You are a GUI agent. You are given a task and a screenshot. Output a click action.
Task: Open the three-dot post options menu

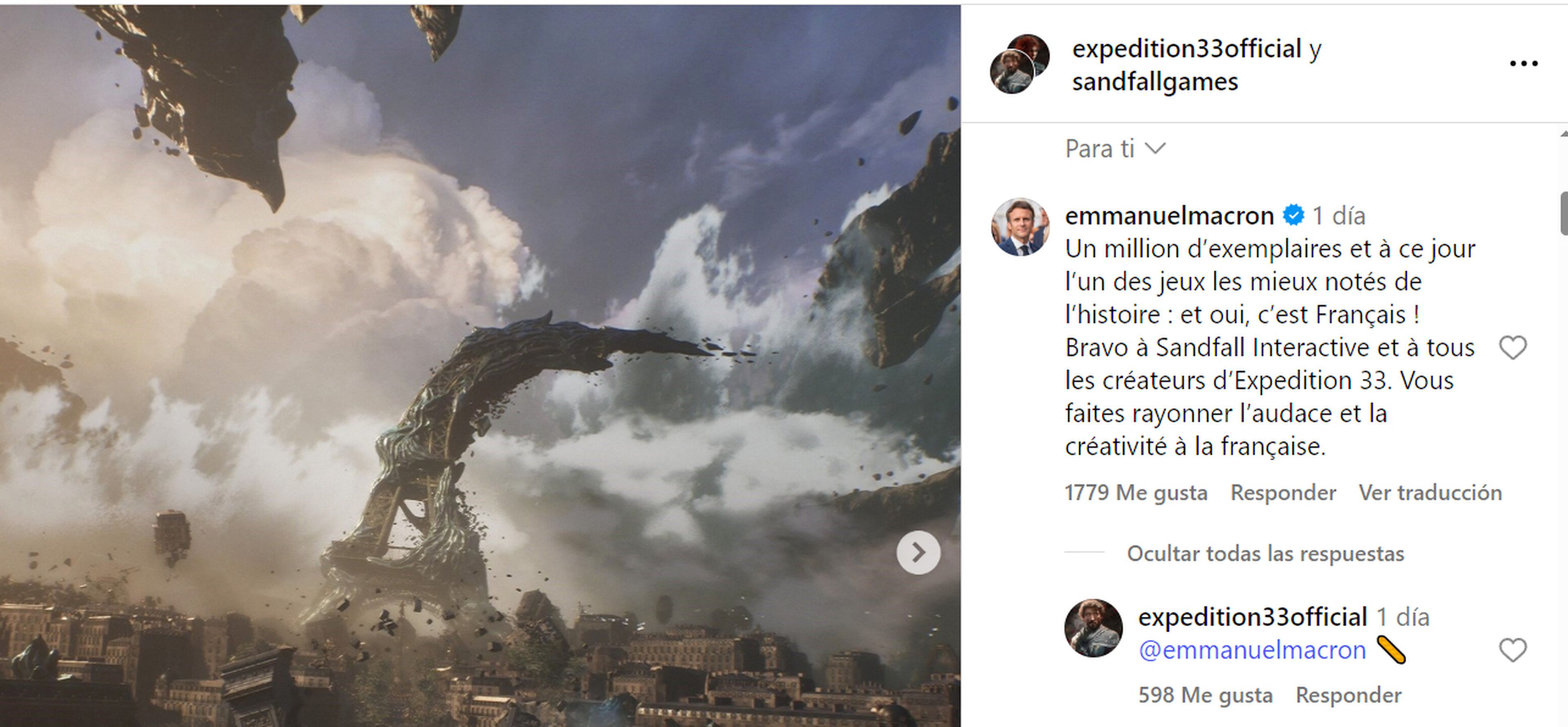point(1523,63)
